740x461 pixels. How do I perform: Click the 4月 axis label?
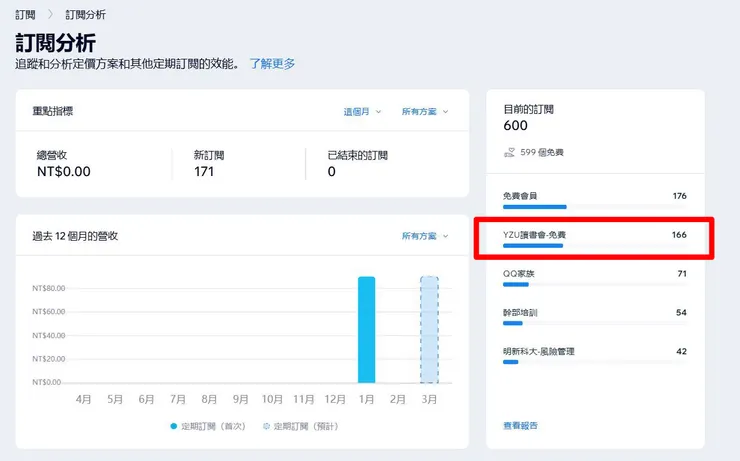pyautogui.click(x=84, y=400)
